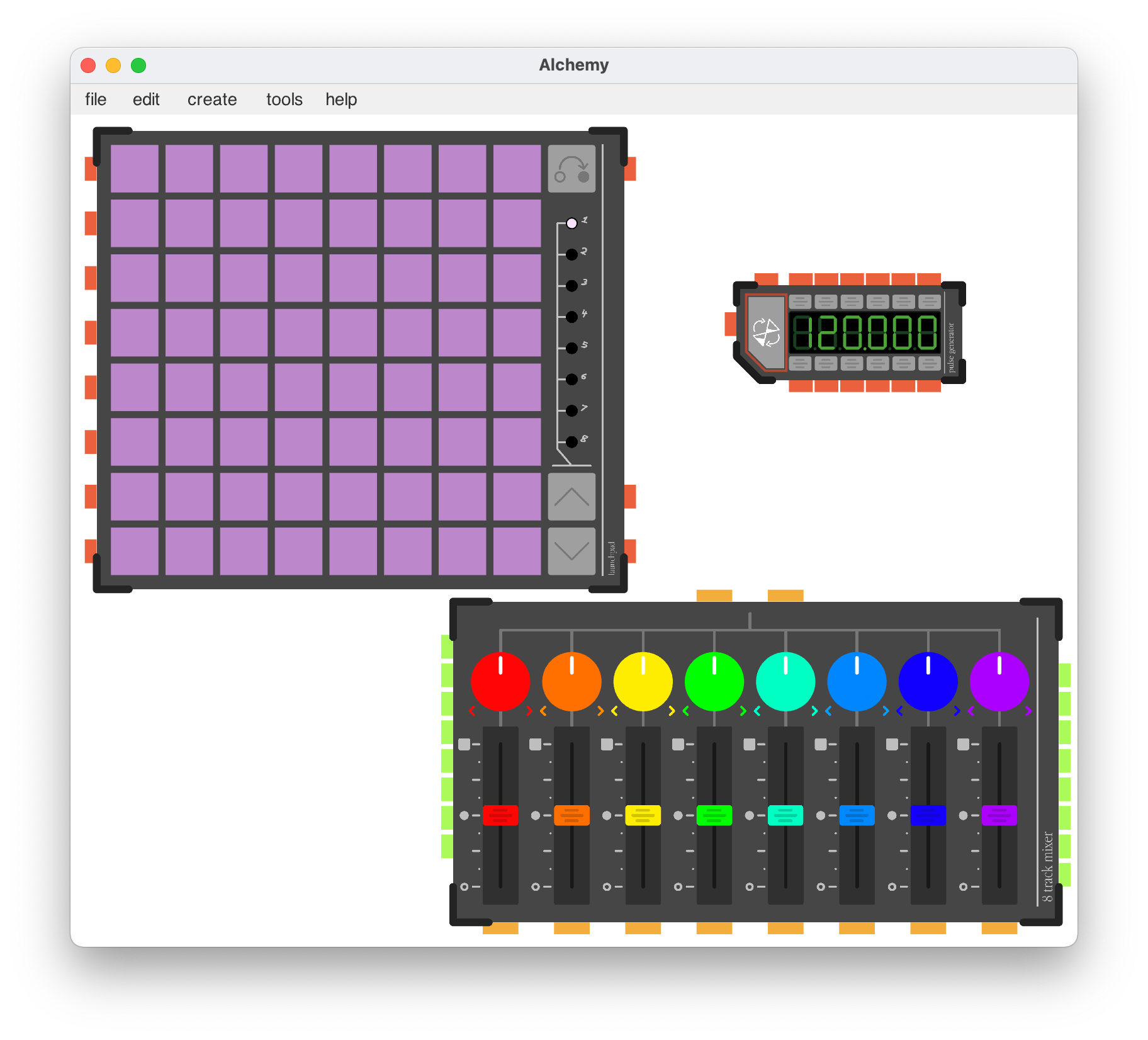1148x1040 pixels.
Task: Click increment button above first tempo digit
Action: pyautogui.click(x=800, y=302)
